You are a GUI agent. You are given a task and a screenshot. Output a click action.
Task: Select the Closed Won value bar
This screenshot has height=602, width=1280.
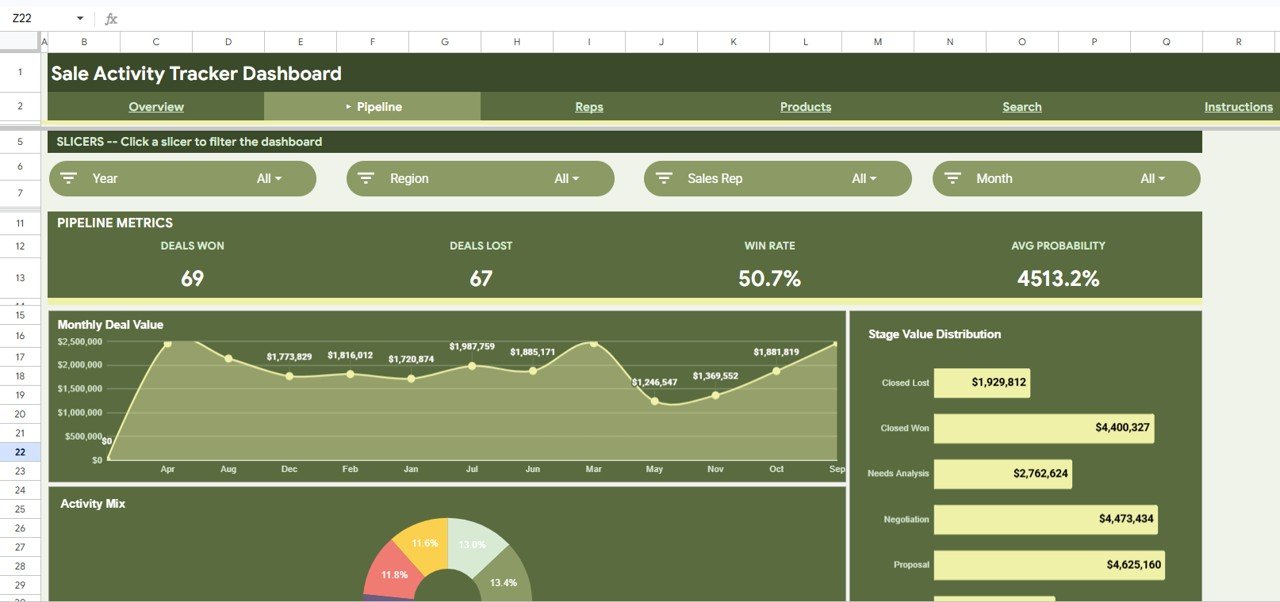click(1044, 428)
